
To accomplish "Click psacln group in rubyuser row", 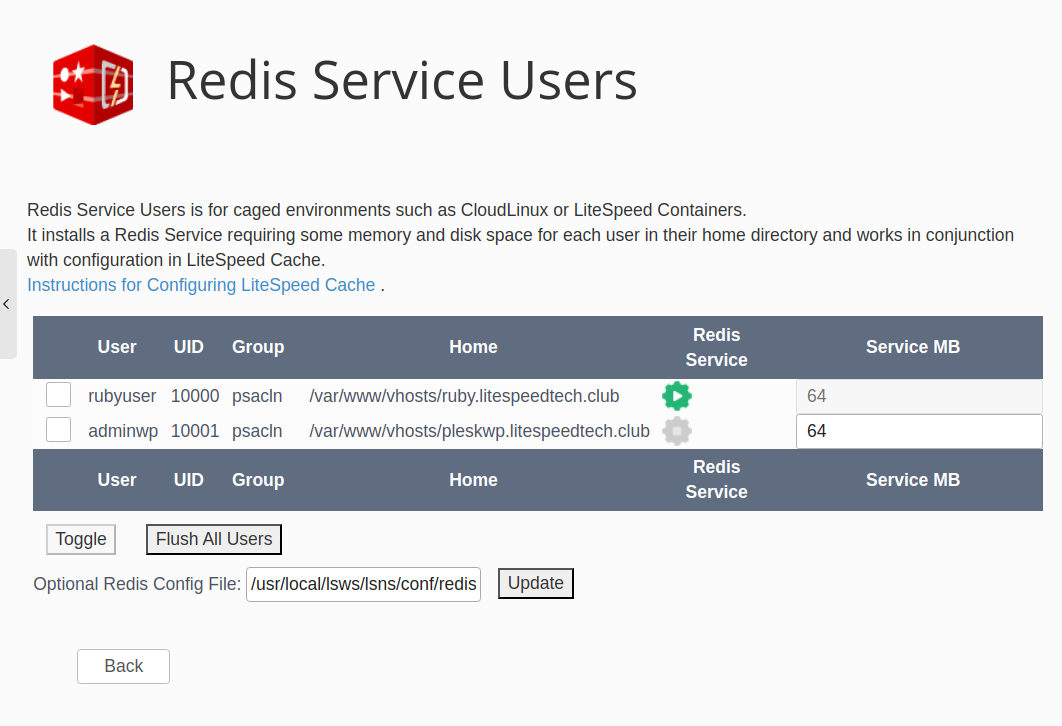I will 257,396.
